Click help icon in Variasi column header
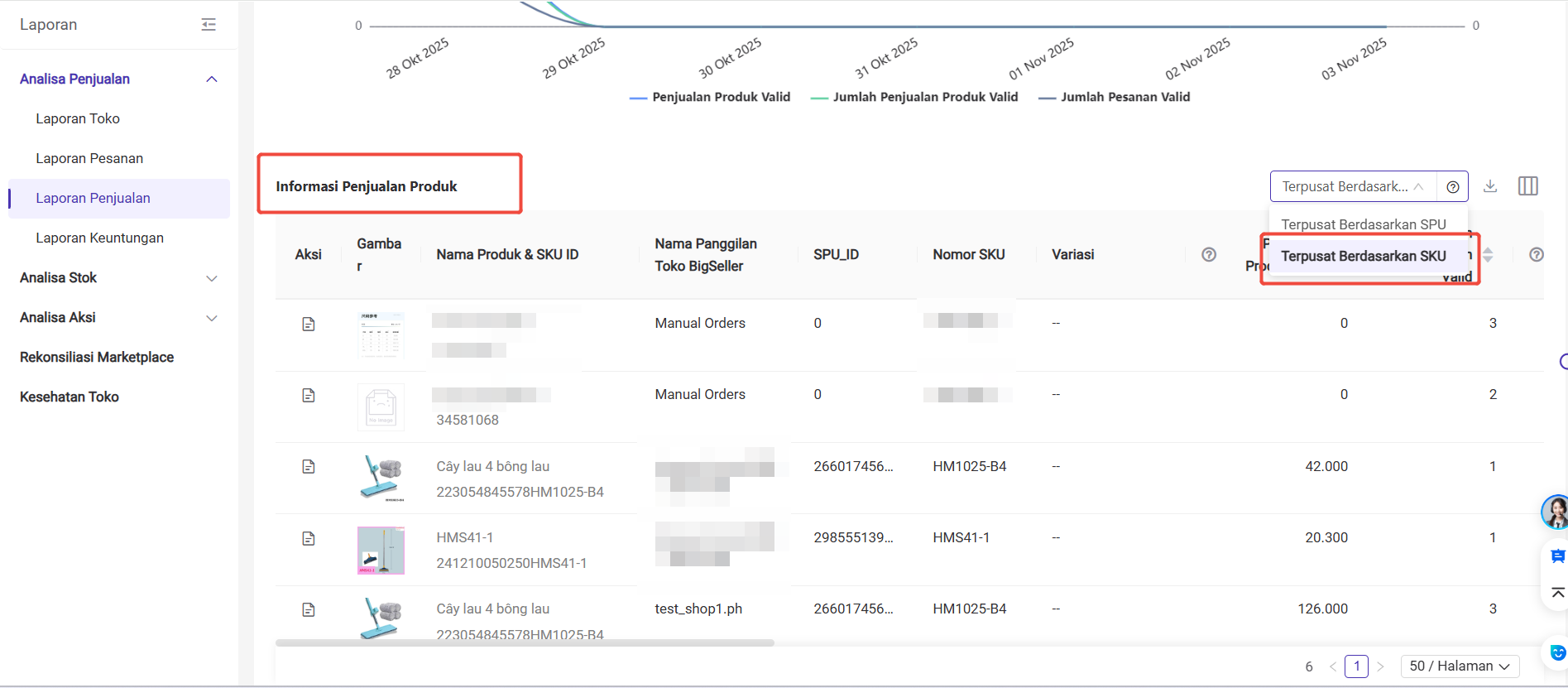The height and width of the screenshot is (688, 1568). (x=1209, y=255)
